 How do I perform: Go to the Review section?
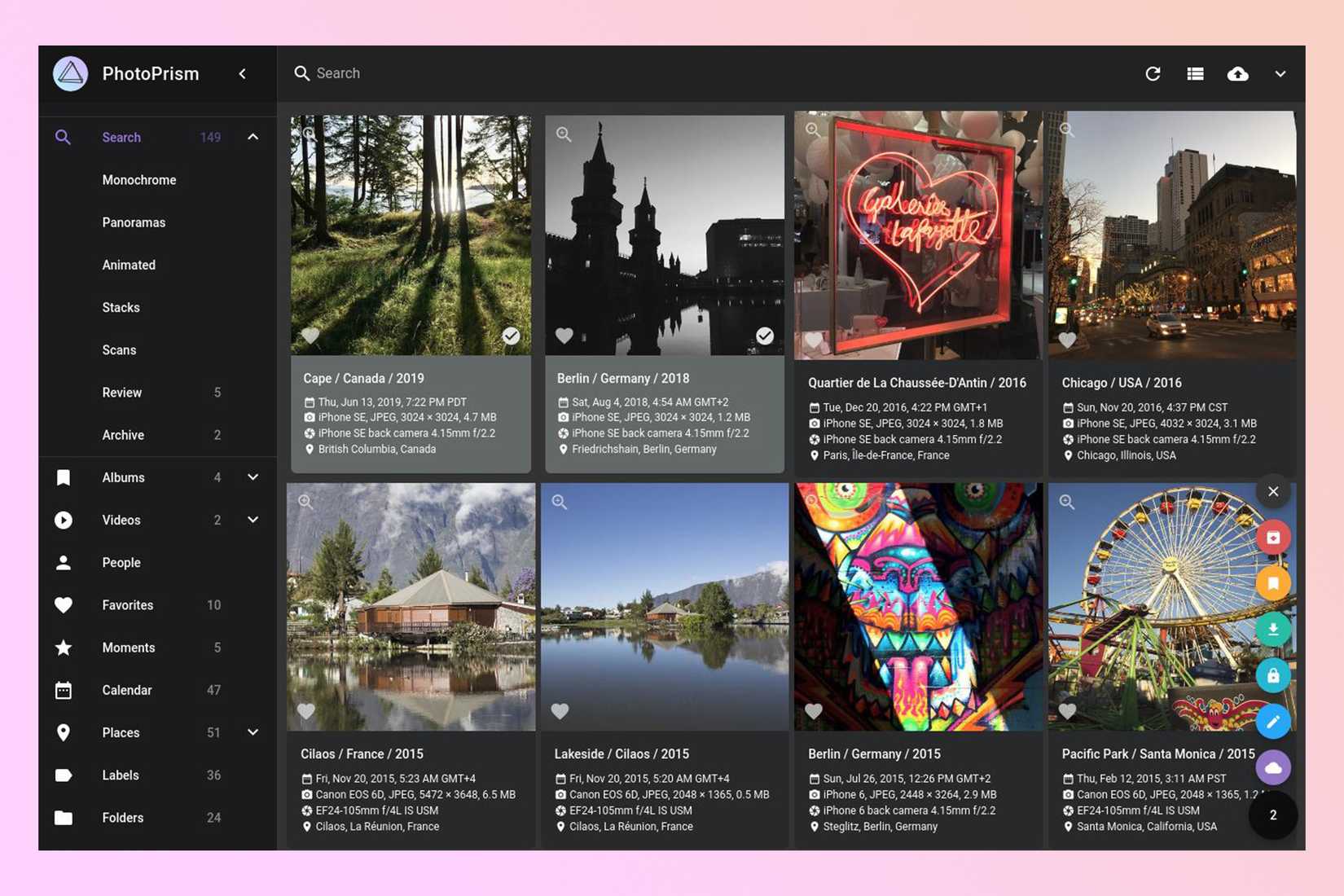pos(122,393)
